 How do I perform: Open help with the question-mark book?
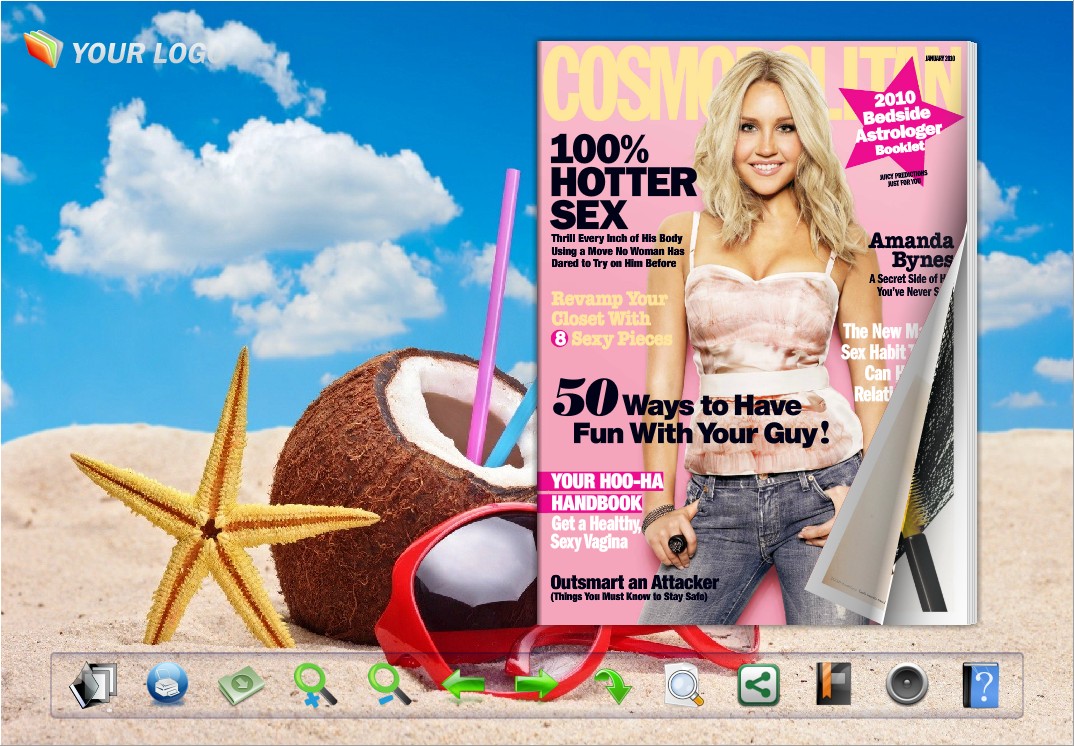point(981,684)
